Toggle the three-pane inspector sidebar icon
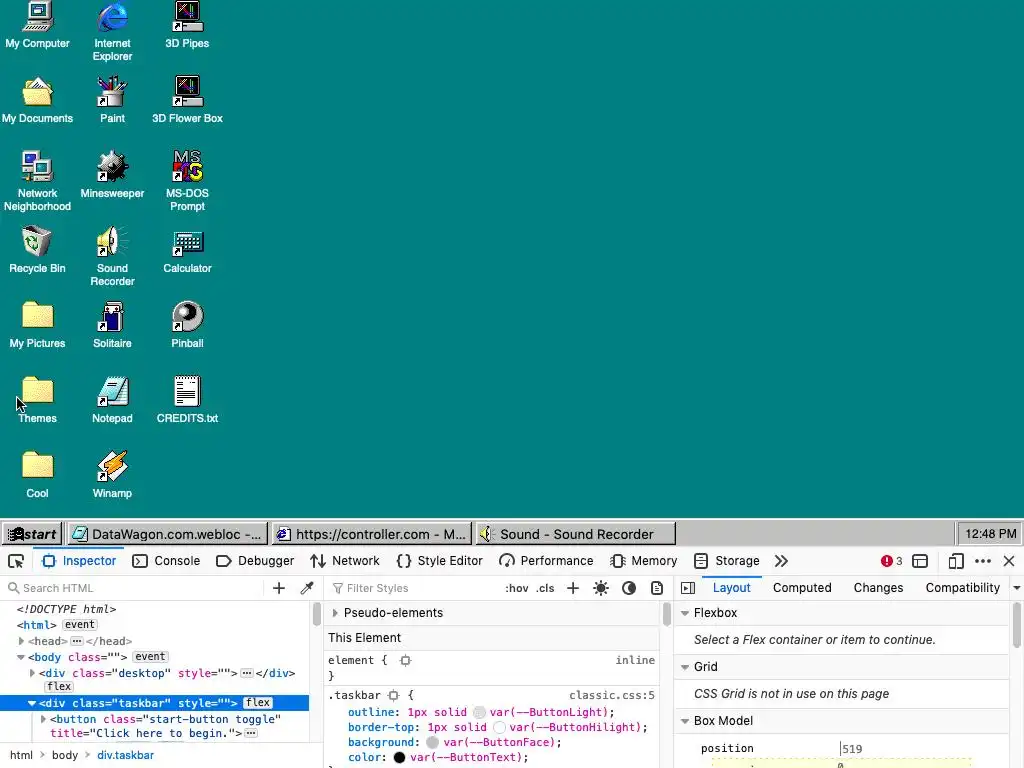 tap(688, 588)
